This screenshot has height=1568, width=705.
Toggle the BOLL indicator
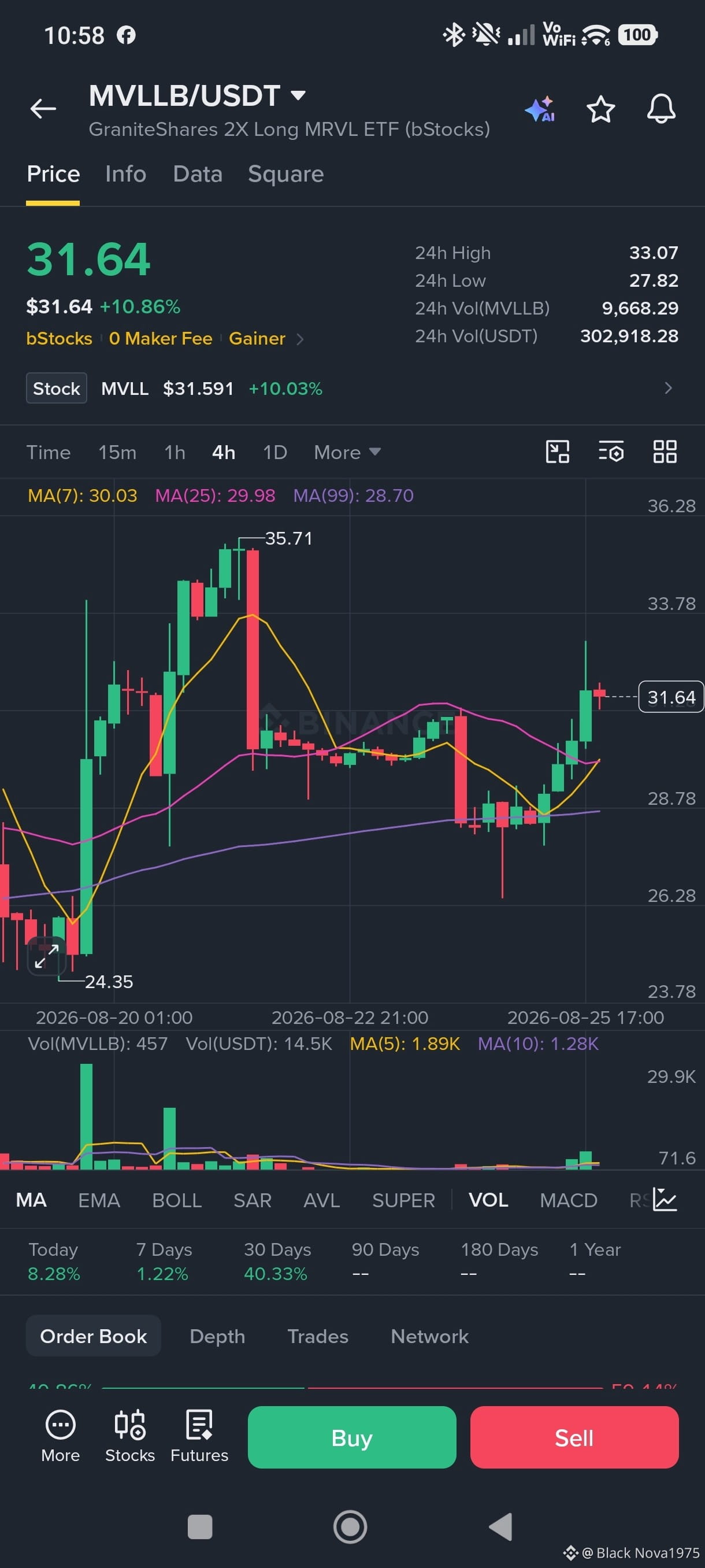(177, 1200)
